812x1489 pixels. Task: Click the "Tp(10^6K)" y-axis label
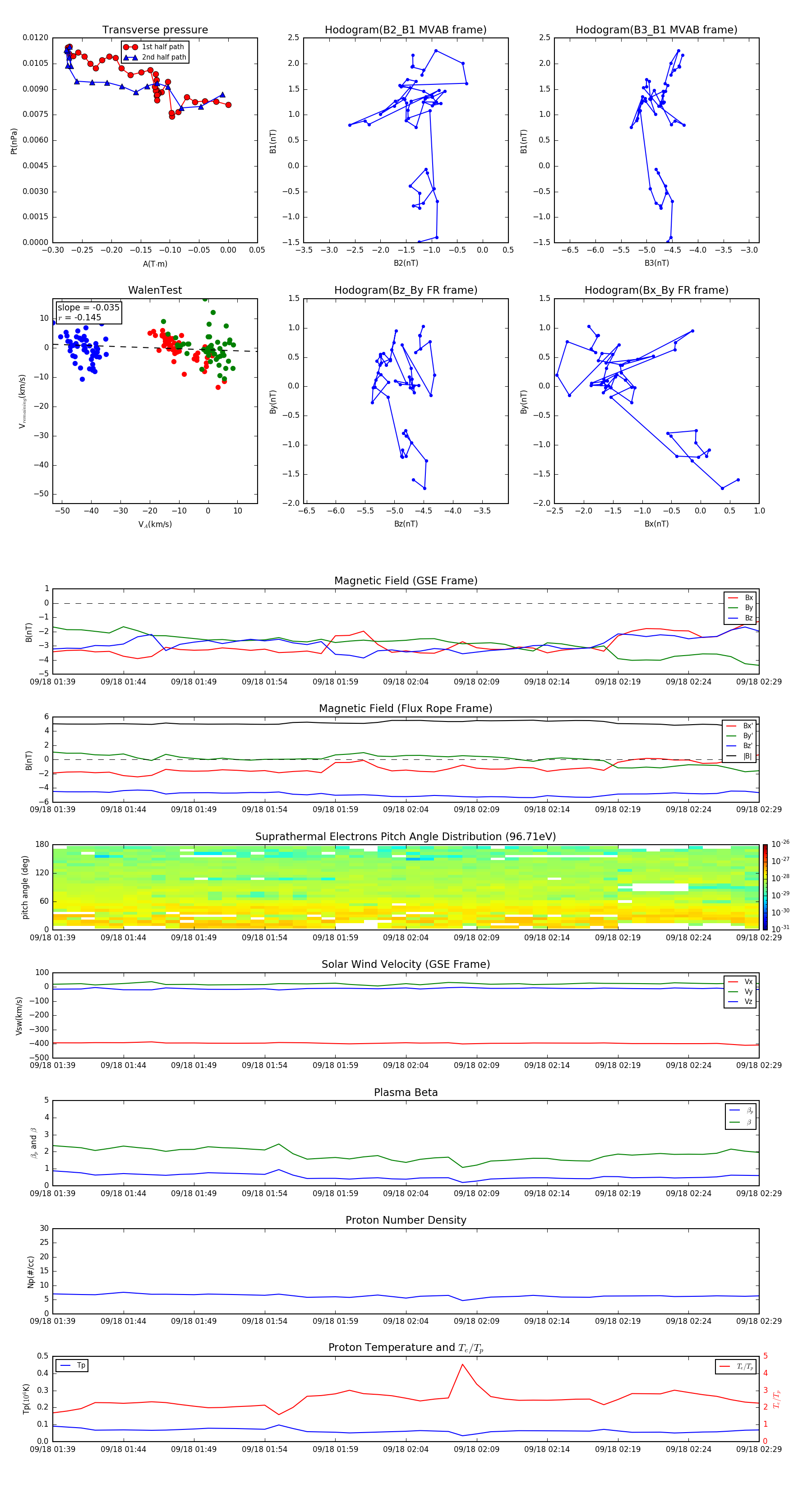(x=26, y=1399)
